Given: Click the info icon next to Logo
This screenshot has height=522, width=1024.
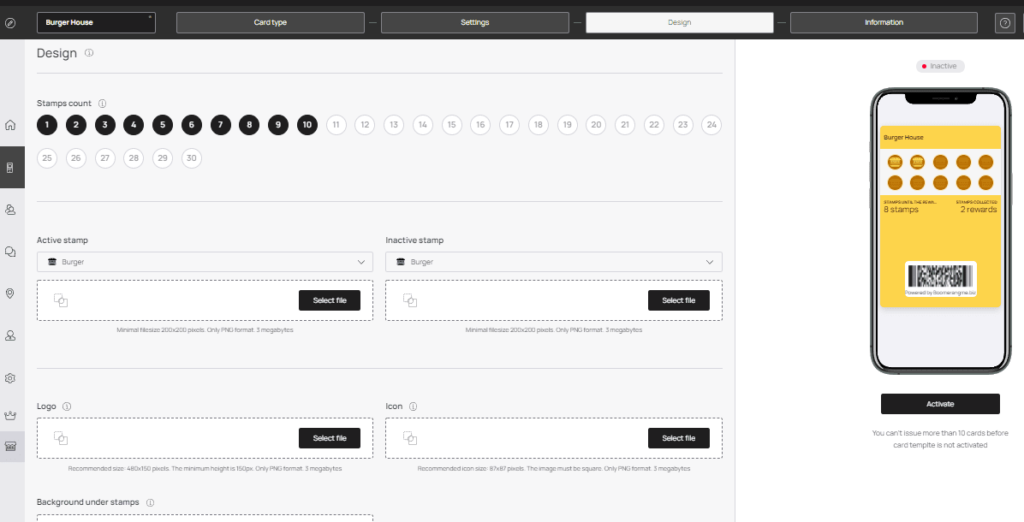Looking at the screenshot, I should [67, 406].
